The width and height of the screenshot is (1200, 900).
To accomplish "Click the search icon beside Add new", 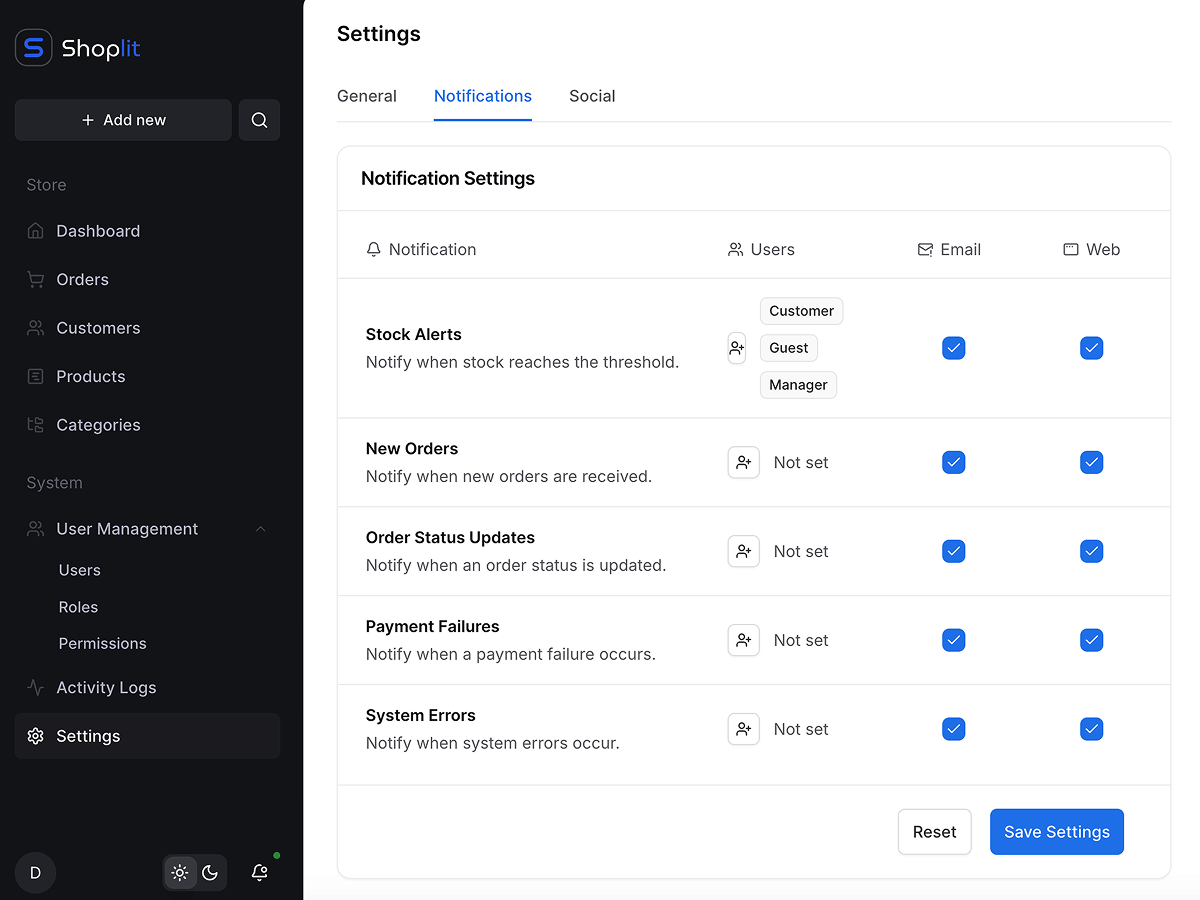I will click(x=259, y=119).
